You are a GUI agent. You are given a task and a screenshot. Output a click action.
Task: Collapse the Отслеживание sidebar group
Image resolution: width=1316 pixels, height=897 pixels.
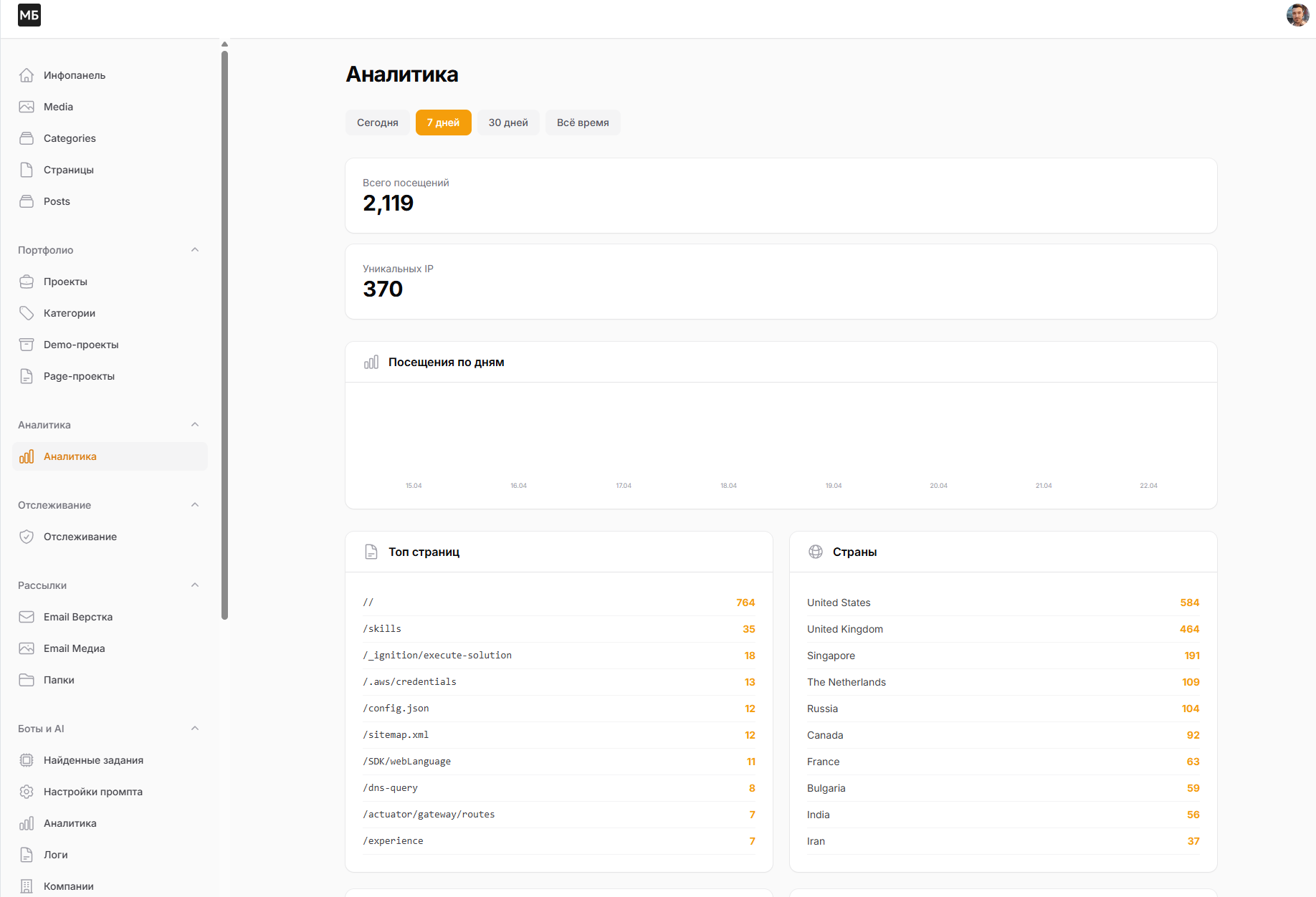tap(195, 505)
